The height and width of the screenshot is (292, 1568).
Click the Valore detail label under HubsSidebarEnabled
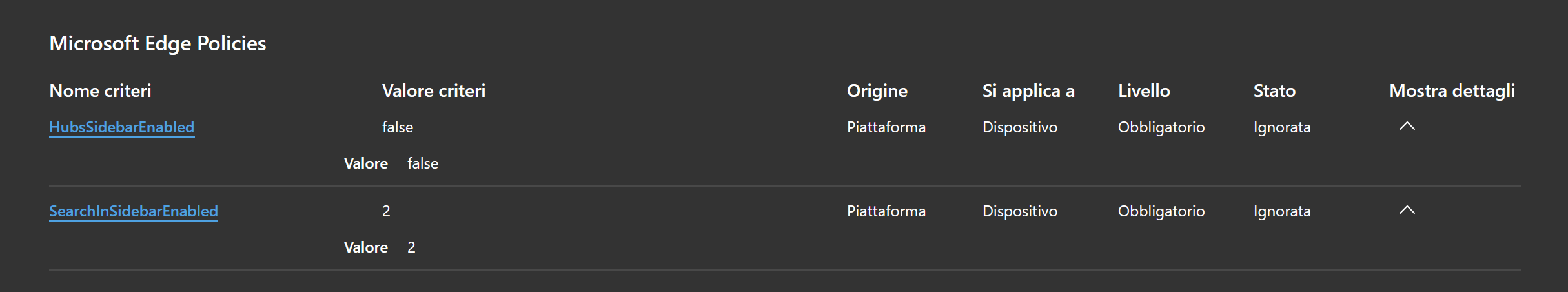click(365, 163)
